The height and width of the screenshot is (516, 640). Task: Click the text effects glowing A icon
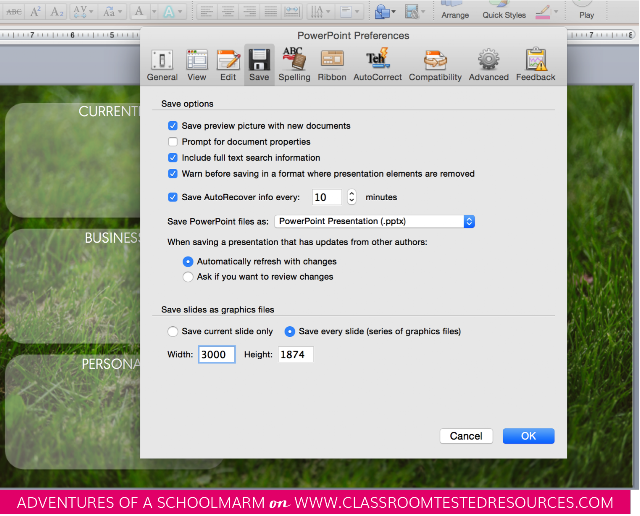(x=169, y=11)
